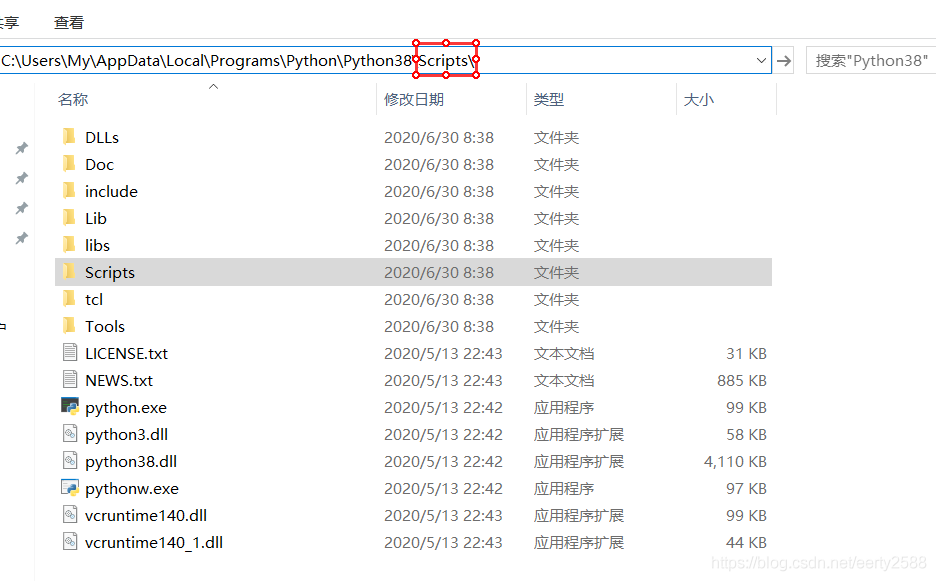Click the 共享 ribbon tab
Viewport: 936px width, 581px height.
pyautogui.click(x=10, y=22)
